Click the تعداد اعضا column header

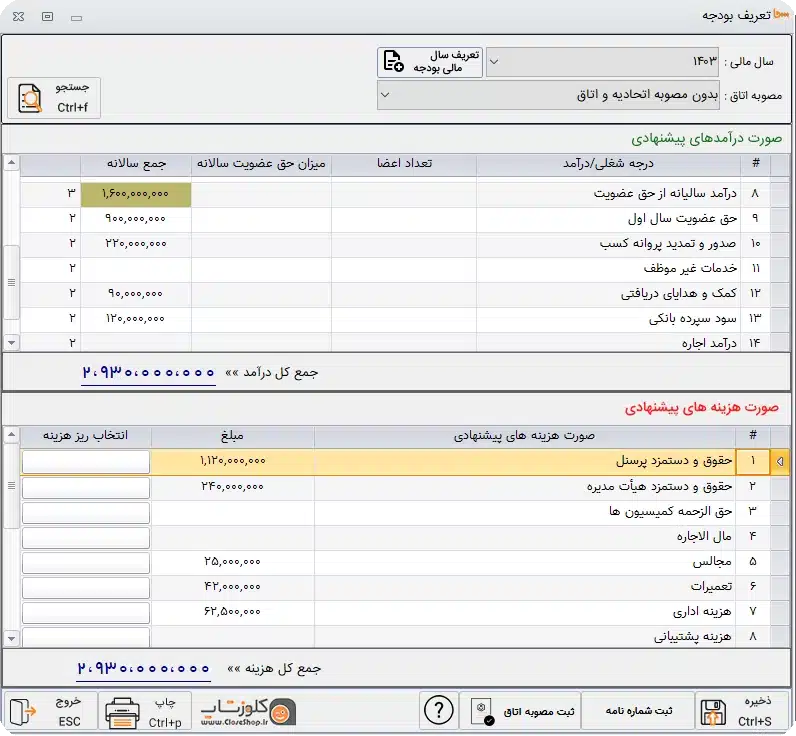(x=404, y=163)
